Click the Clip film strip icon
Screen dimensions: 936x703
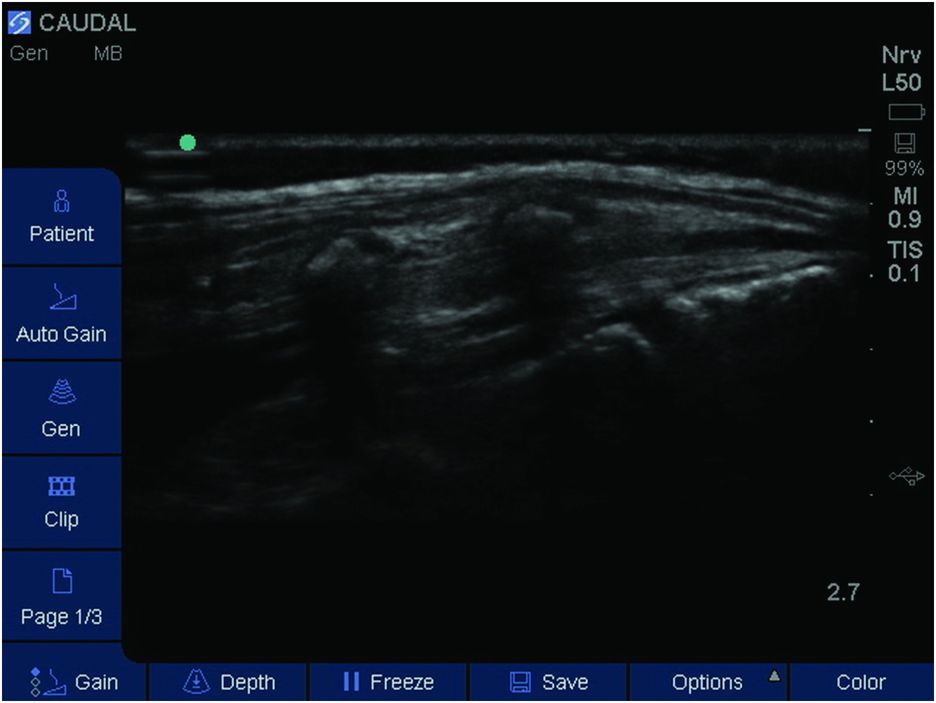pyautogui.click(x=61, y=487)
